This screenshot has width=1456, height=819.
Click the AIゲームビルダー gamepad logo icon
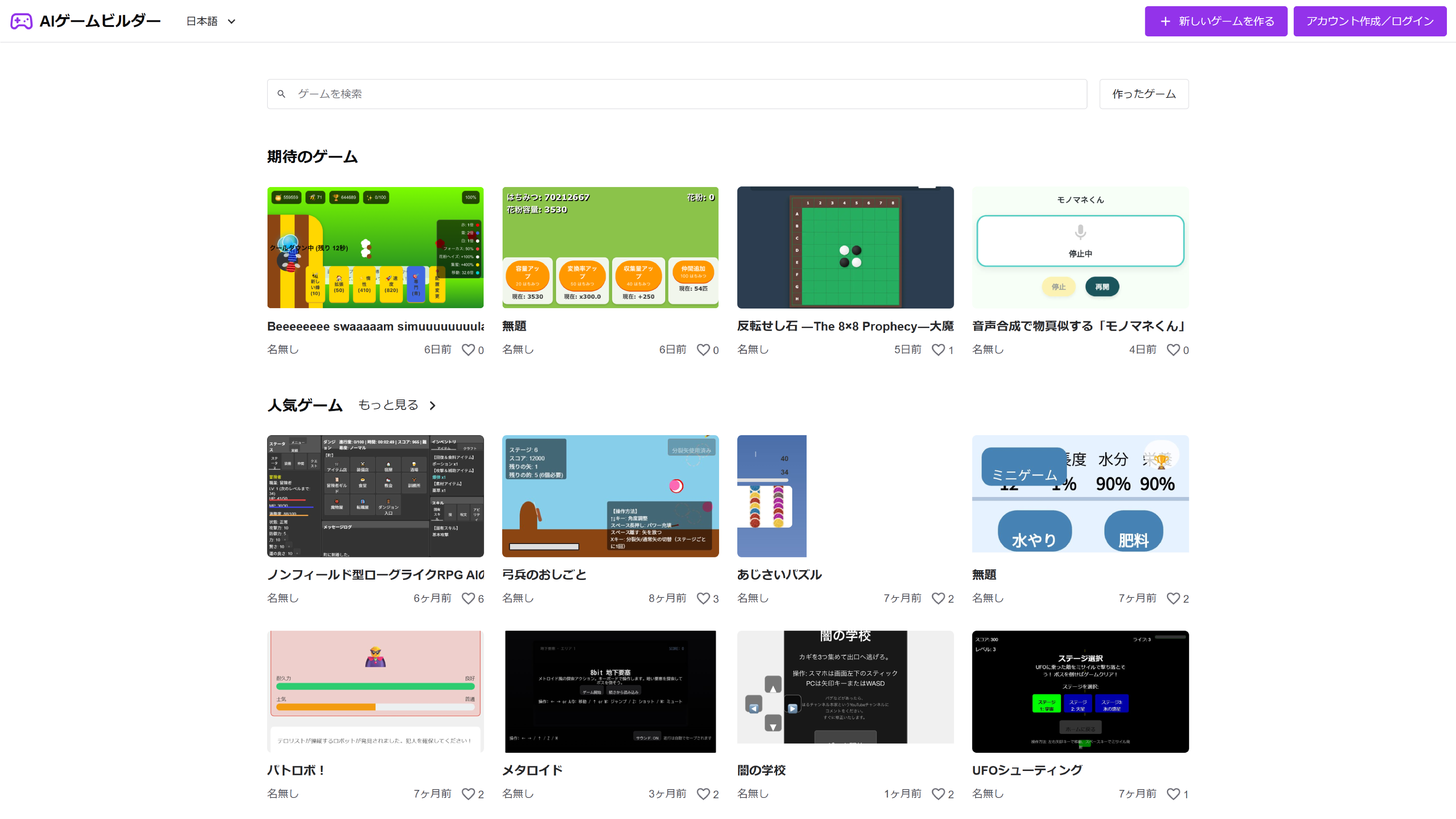click(21, 21)
